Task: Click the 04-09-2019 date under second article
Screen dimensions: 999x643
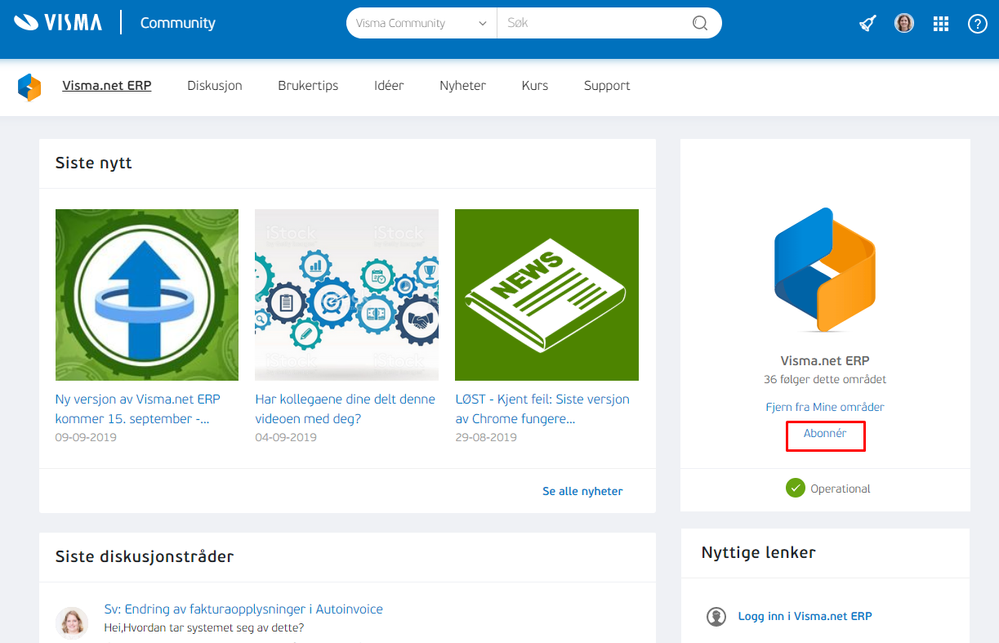Action: [285, 437]
